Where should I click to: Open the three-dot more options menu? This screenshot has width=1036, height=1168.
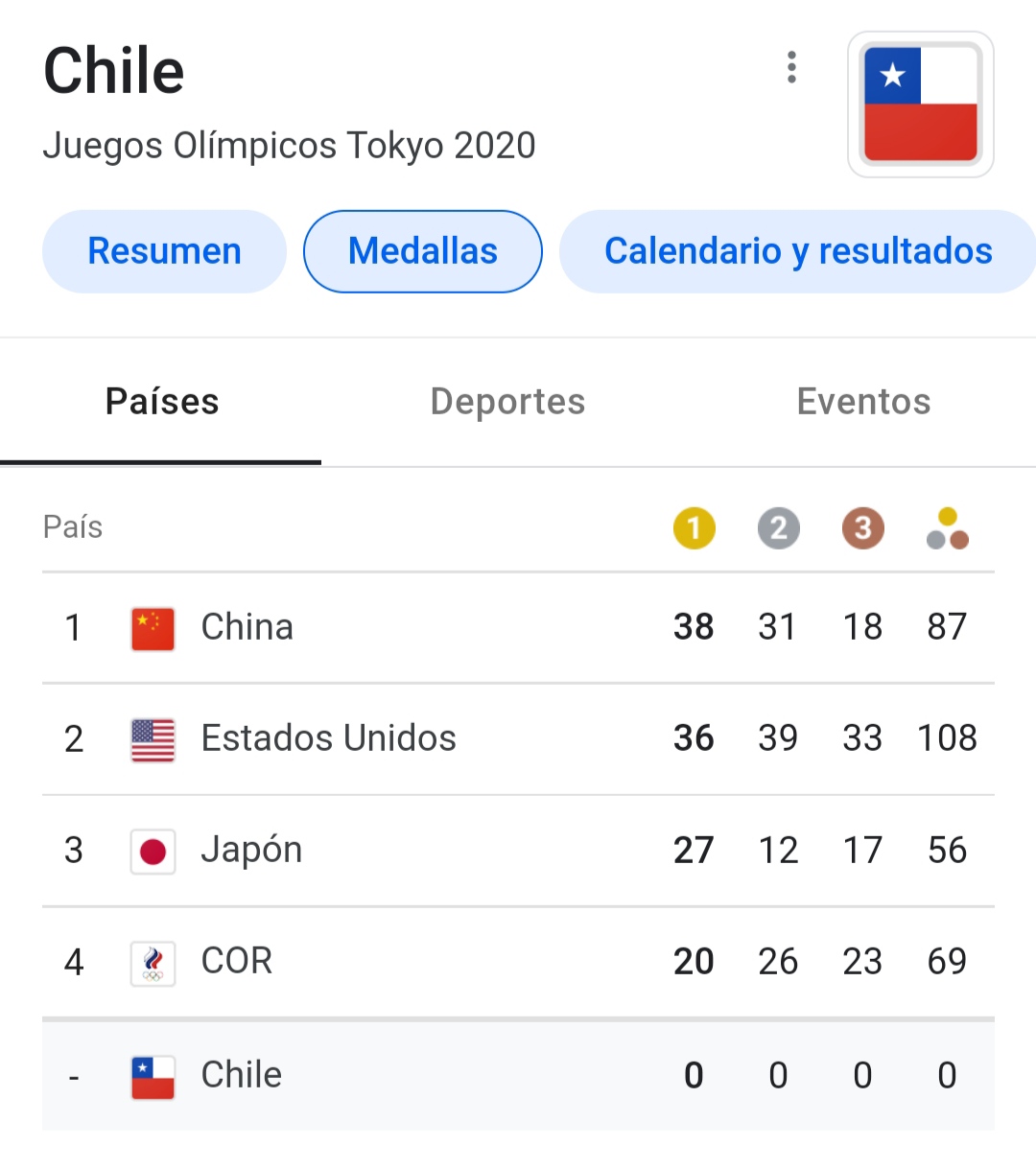click(x=791, y=68)
